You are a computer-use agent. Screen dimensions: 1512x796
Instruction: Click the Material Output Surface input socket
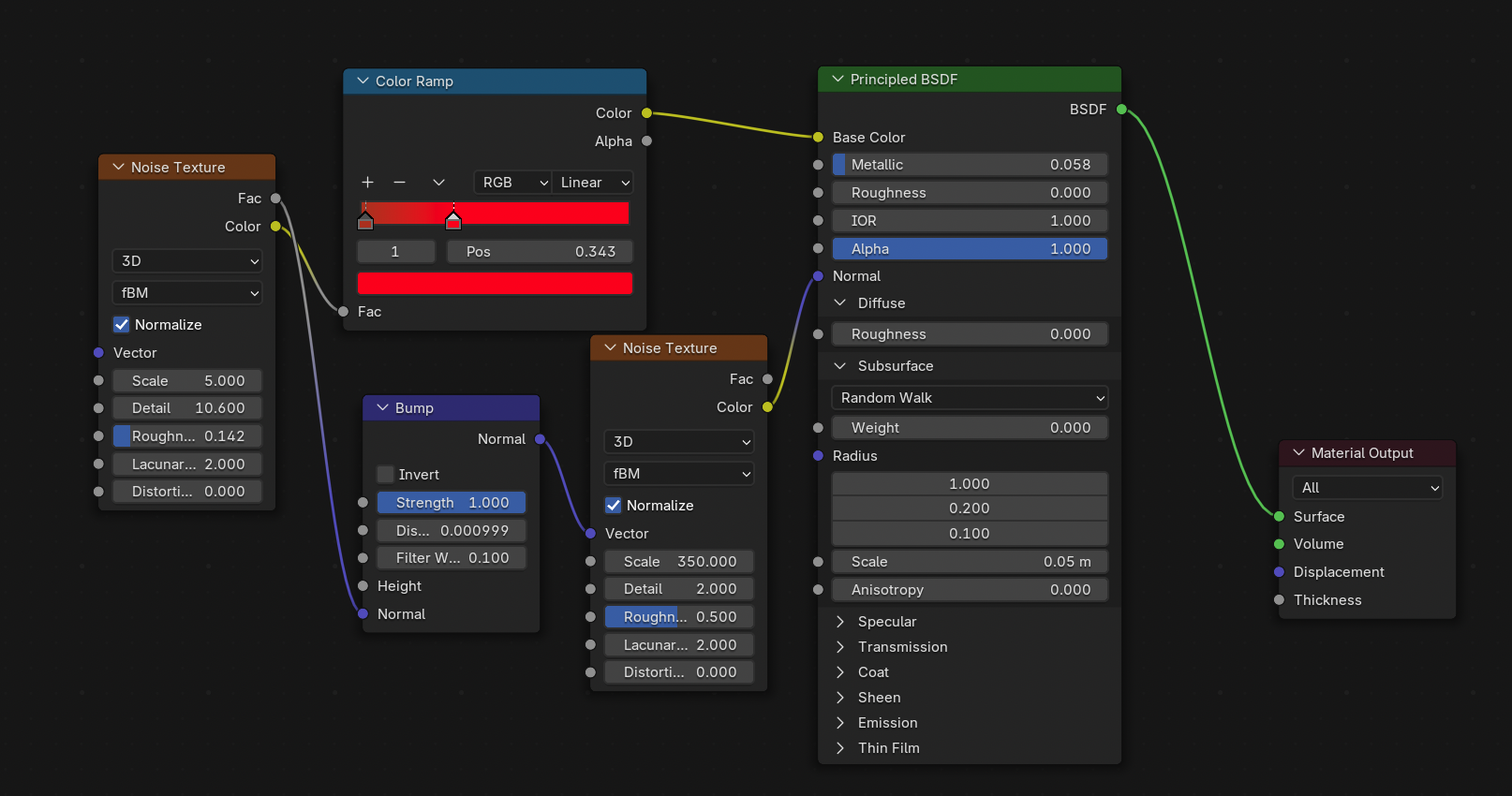(1279, 517)
